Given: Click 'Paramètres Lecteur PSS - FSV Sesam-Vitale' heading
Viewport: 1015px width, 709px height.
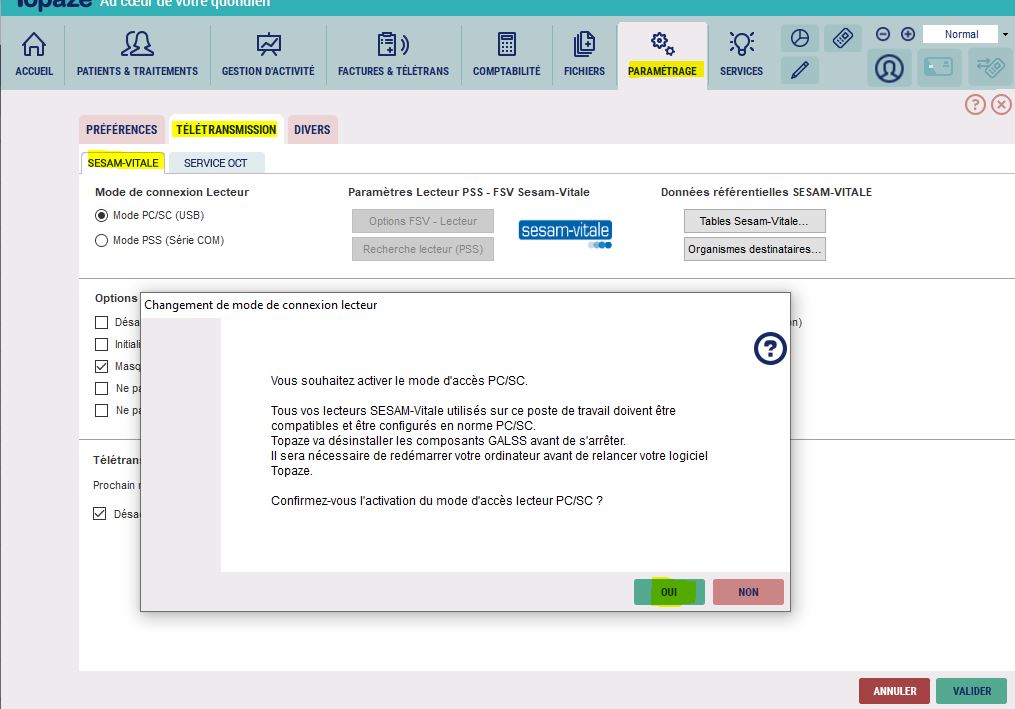Looking at the screenshot, I should point(469,192).
